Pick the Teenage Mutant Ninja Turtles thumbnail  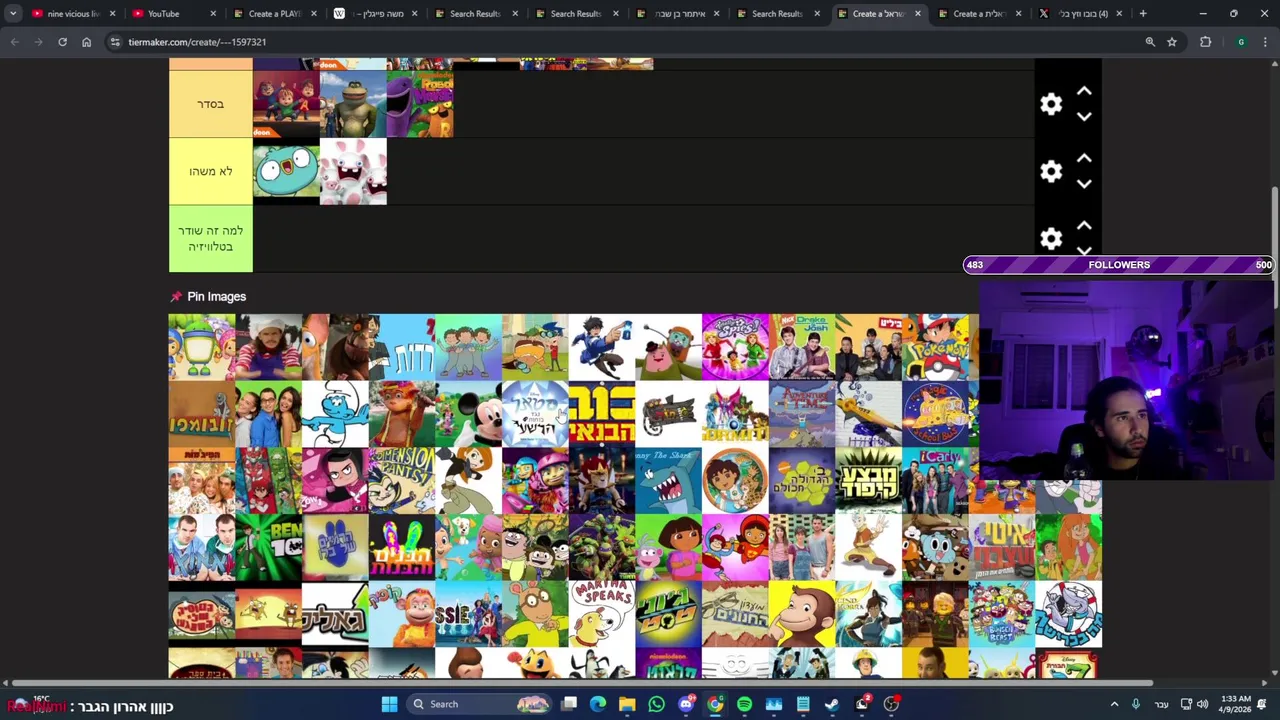602,547
